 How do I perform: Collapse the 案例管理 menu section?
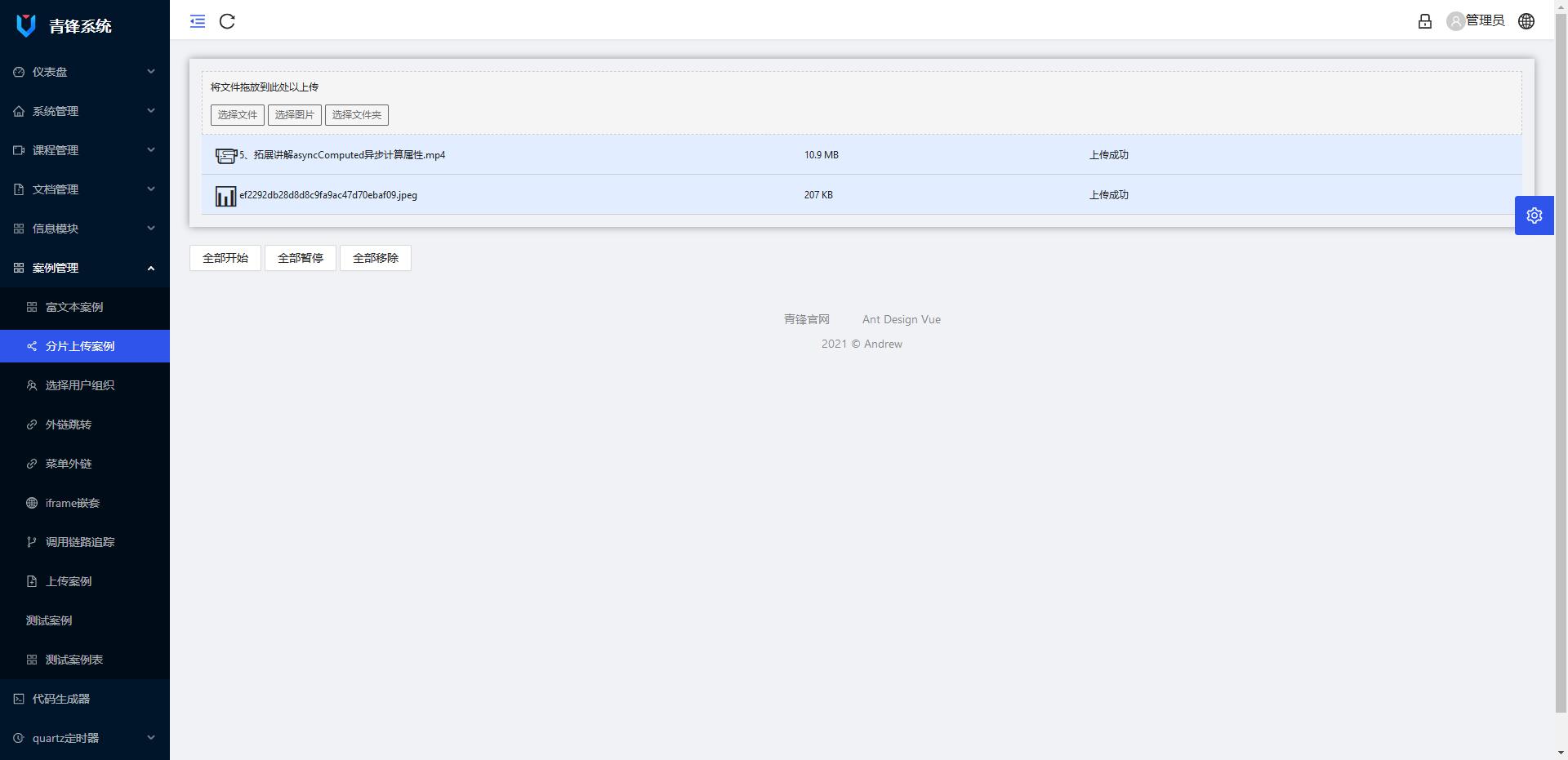(85, 268)
